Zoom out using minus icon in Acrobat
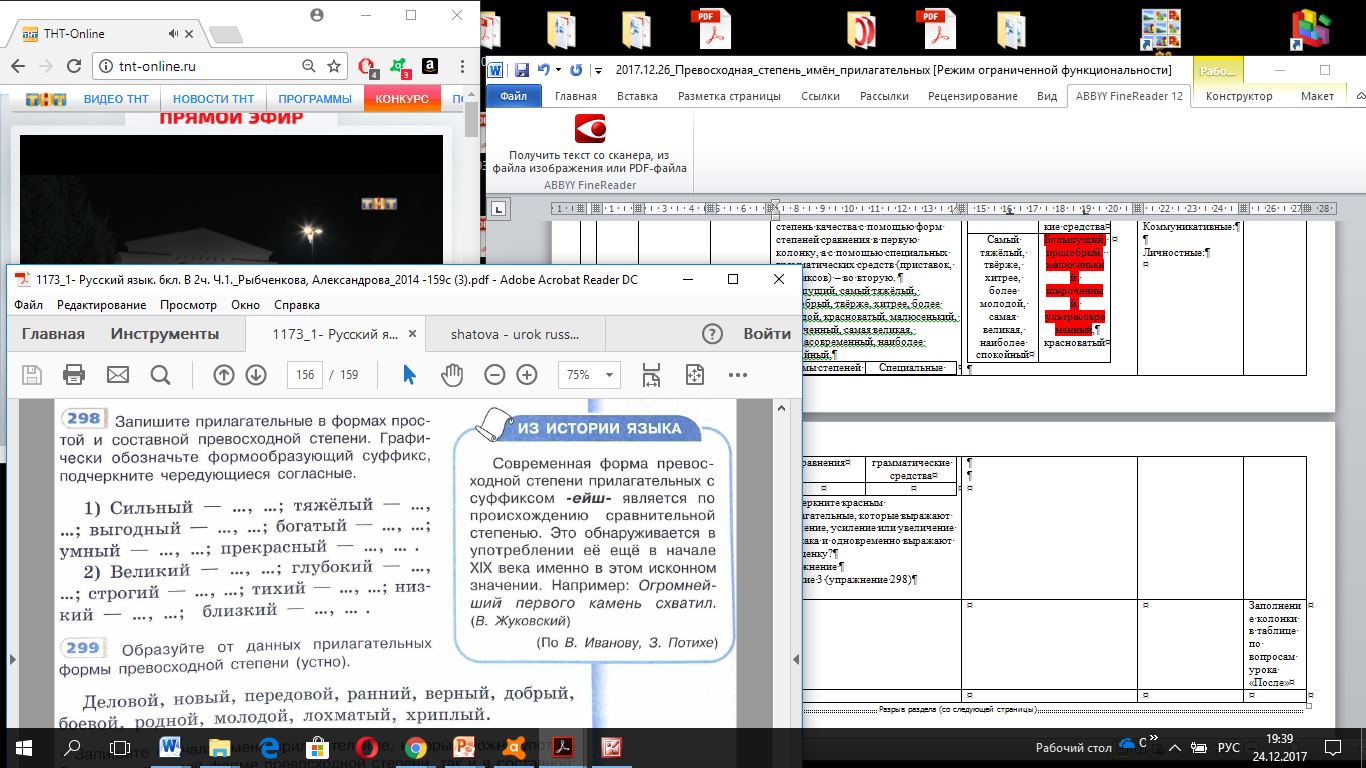The image size is (1366, 768). (x=495, y=375)
